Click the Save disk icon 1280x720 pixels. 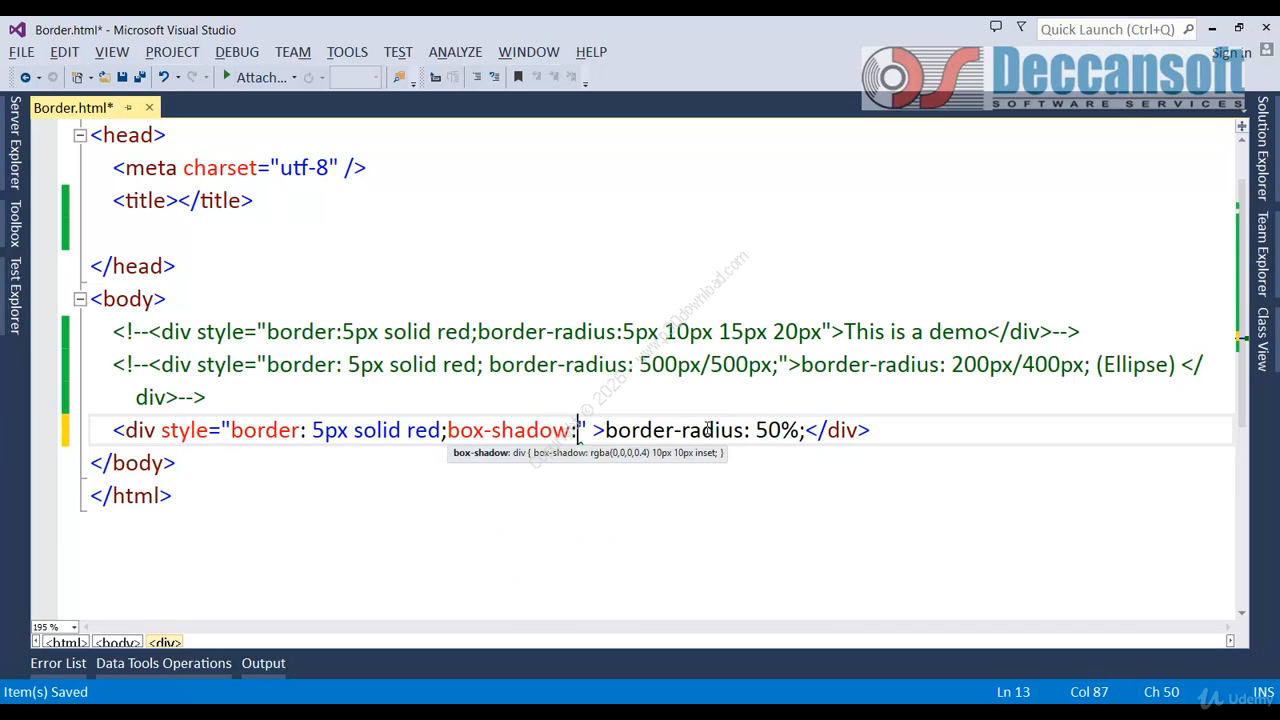click(122, 77)
